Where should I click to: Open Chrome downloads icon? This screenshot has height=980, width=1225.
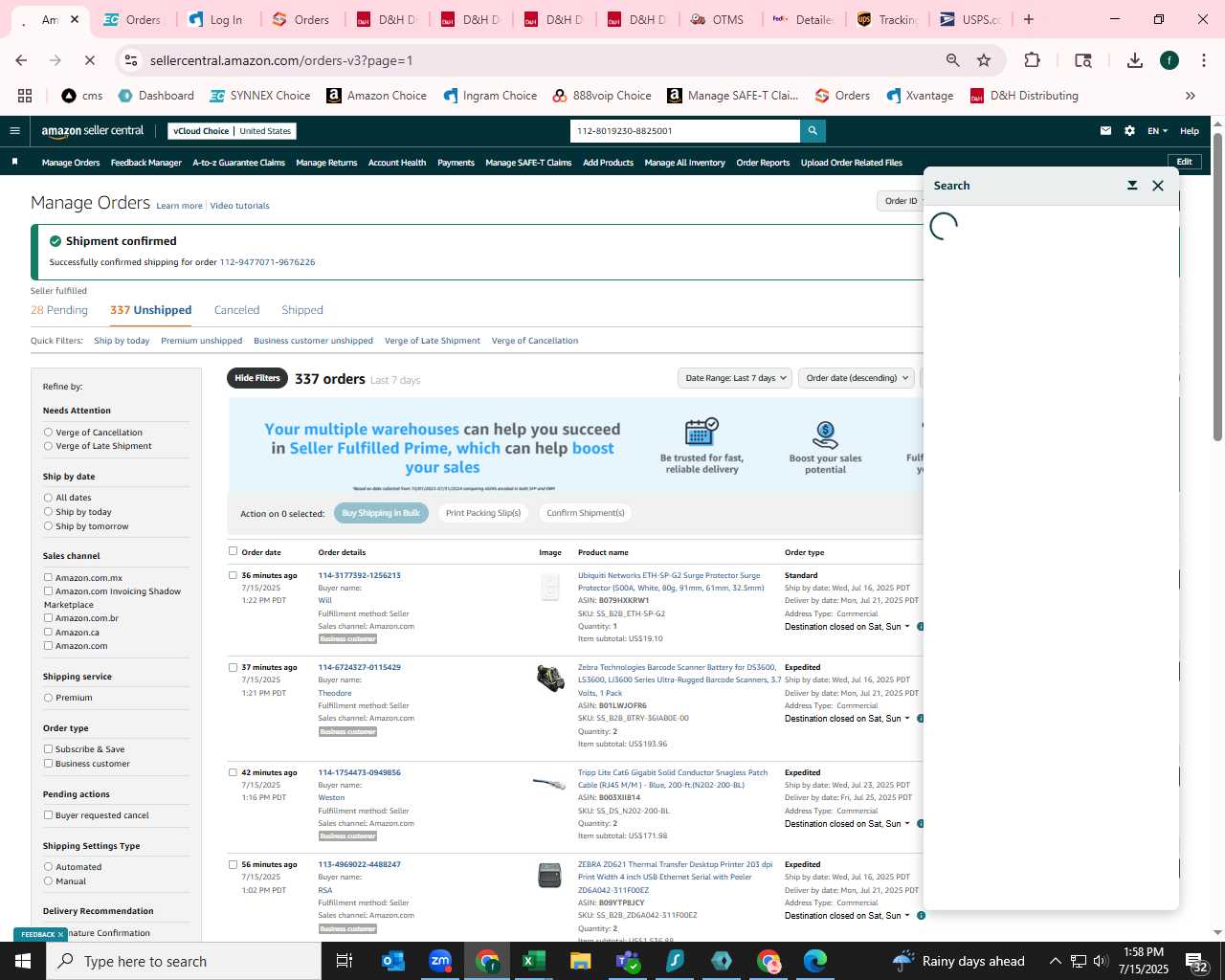click(1135, 60)
